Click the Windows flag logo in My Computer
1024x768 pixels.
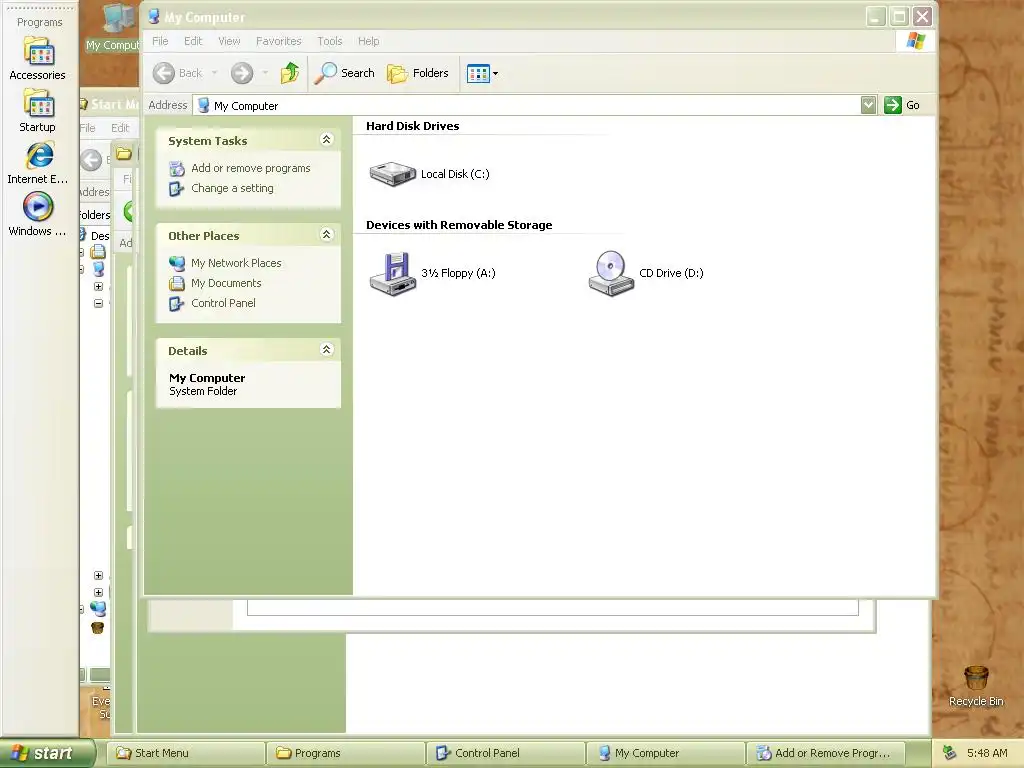(x=916, y=41)
